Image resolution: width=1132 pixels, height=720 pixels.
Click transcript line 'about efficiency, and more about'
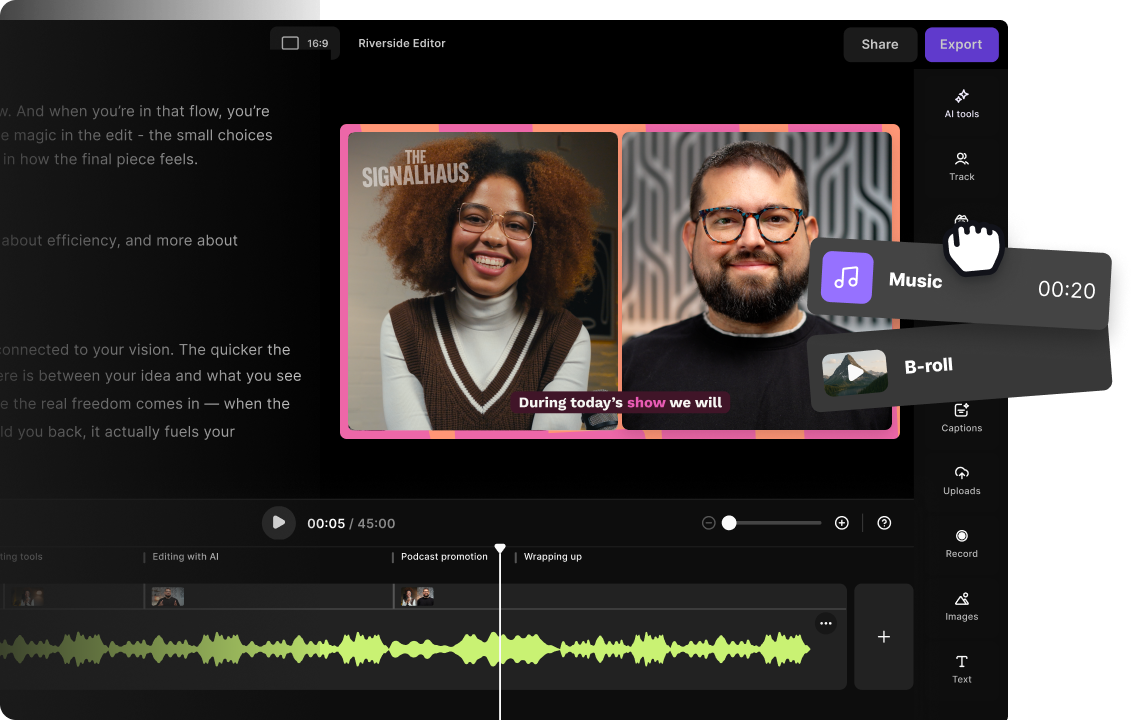point(119,240)
